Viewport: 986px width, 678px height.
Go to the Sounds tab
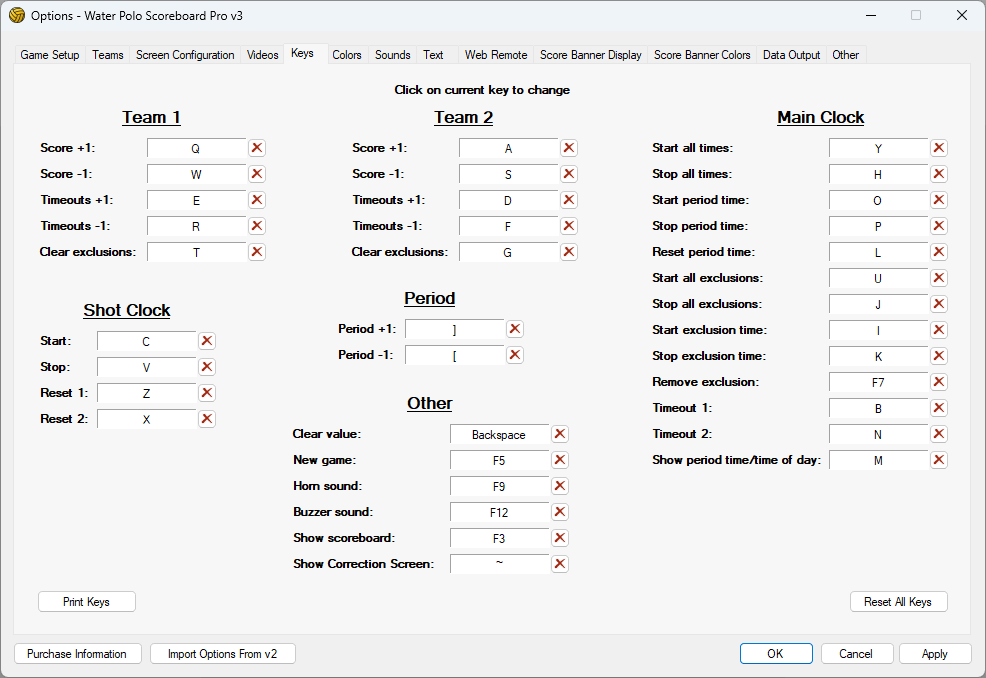[392, 55]
